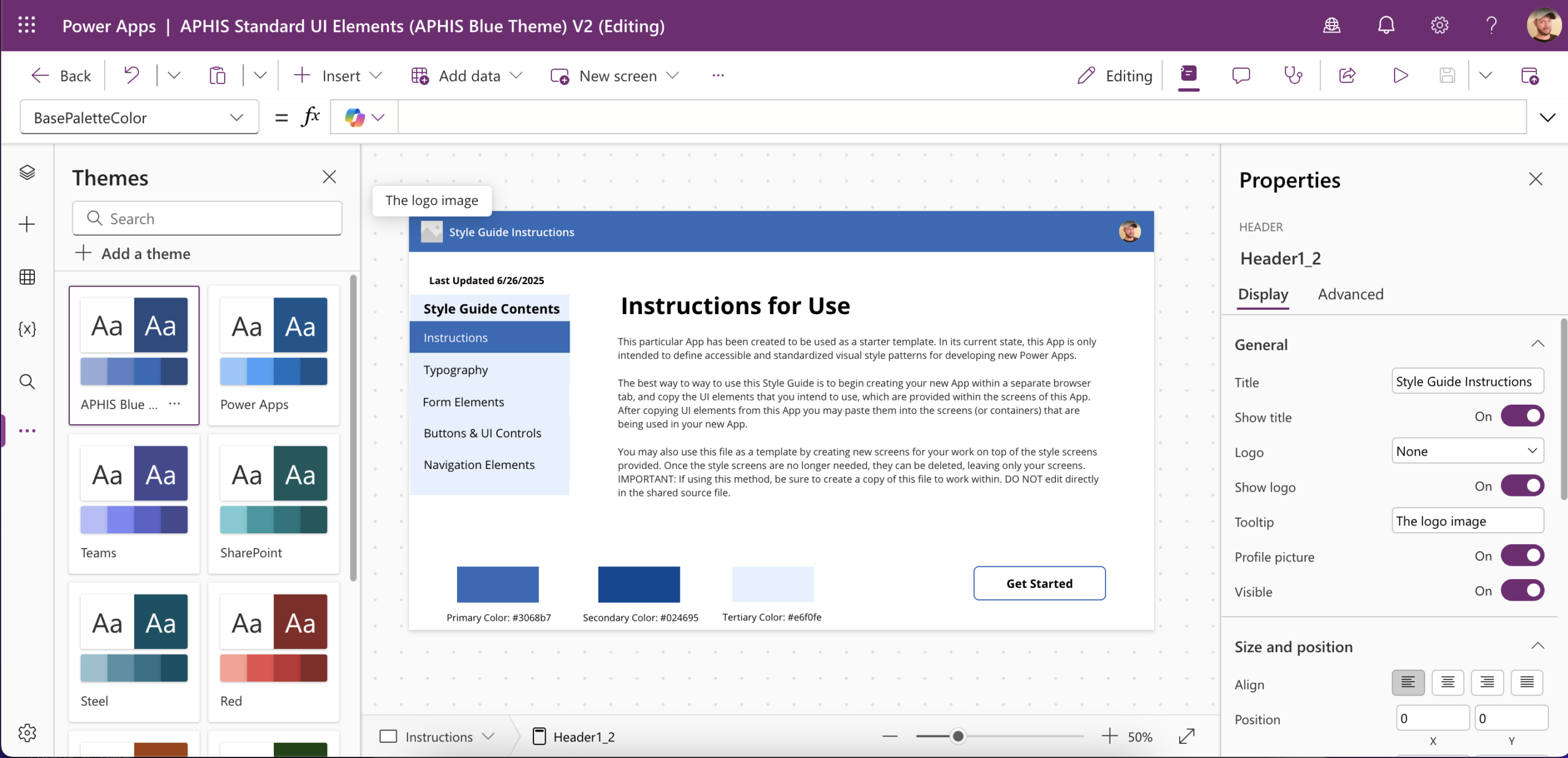Click the Variables curly-brace icon in sidebar
1568x758 pixels.
point(27,329)
